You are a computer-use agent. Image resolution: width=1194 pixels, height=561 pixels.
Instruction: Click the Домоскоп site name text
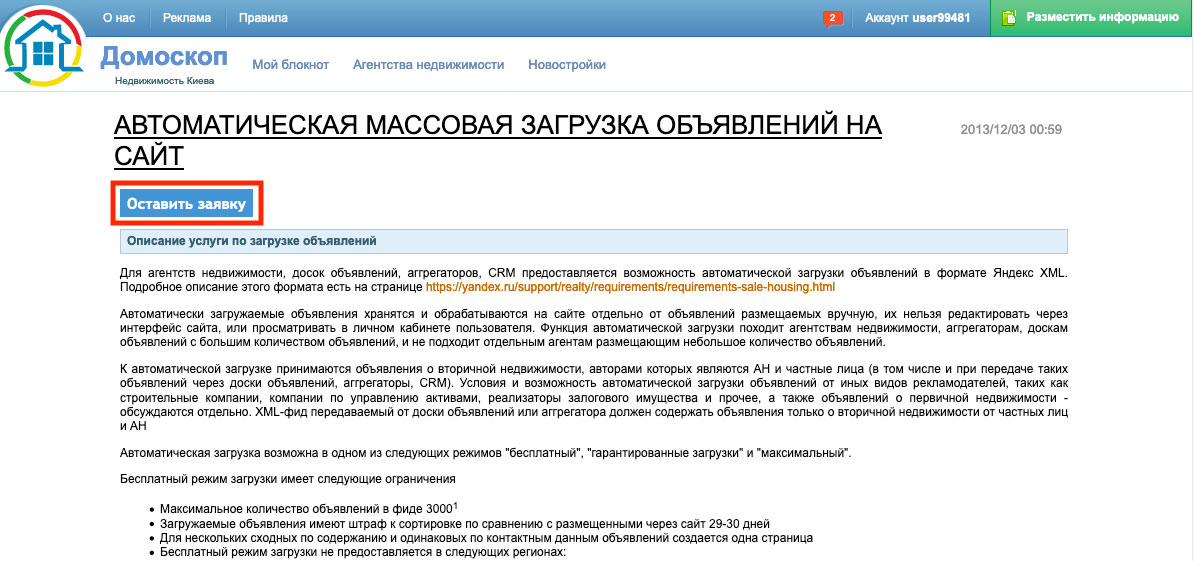[x=163, y=56]
